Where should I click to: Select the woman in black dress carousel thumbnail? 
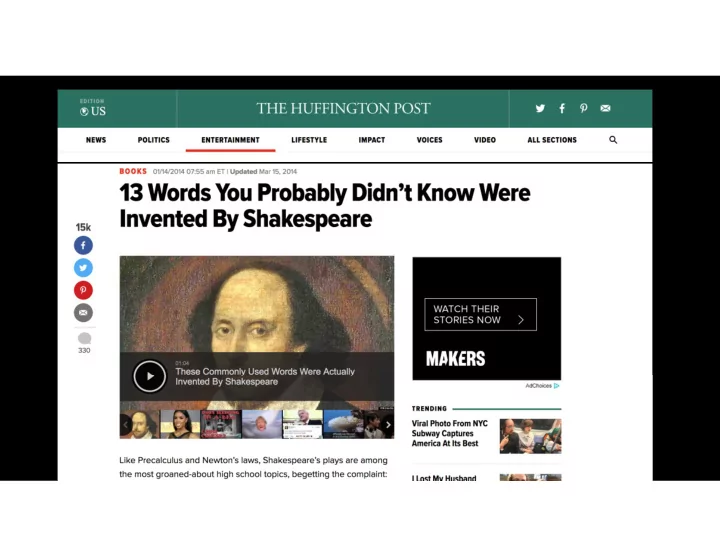(180, 424)
